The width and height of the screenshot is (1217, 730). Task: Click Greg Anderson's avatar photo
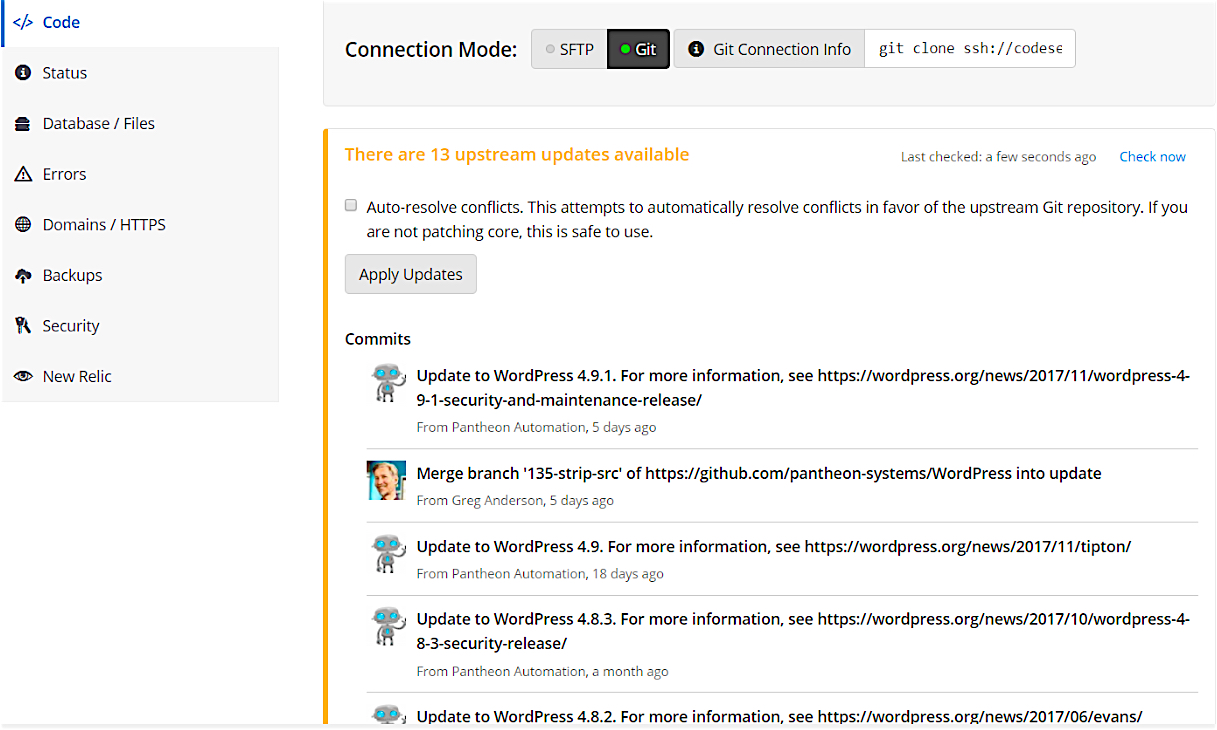[386, 480]
